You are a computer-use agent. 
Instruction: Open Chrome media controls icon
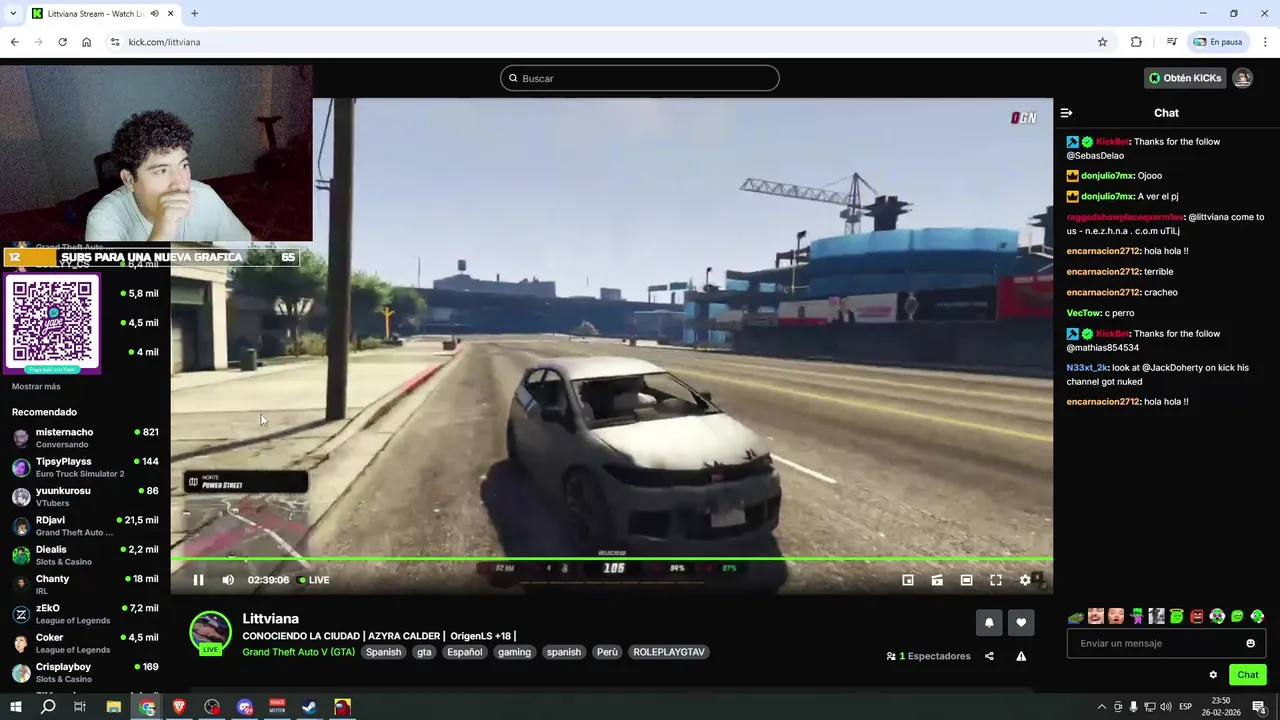coord(1171,42)
